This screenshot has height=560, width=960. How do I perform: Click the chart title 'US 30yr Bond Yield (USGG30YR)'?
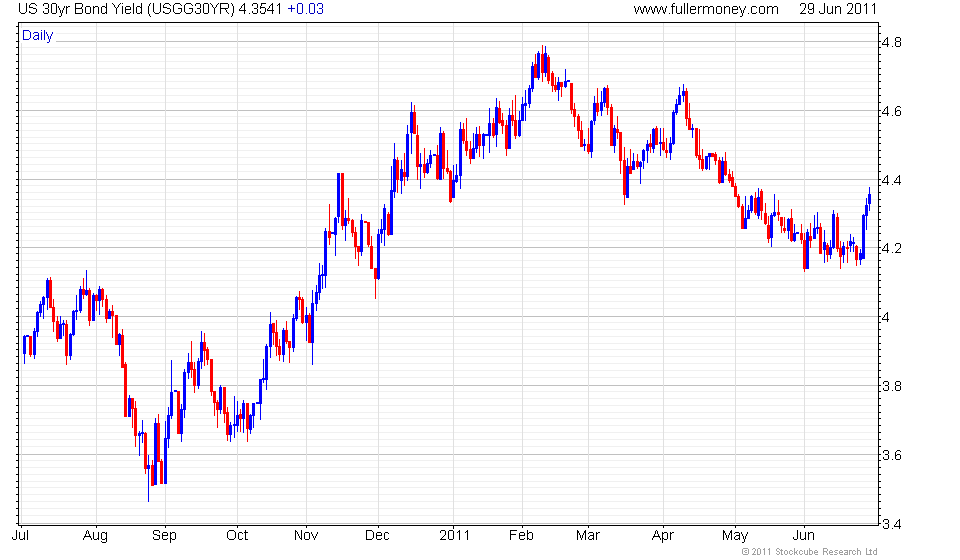pos(126,9)
